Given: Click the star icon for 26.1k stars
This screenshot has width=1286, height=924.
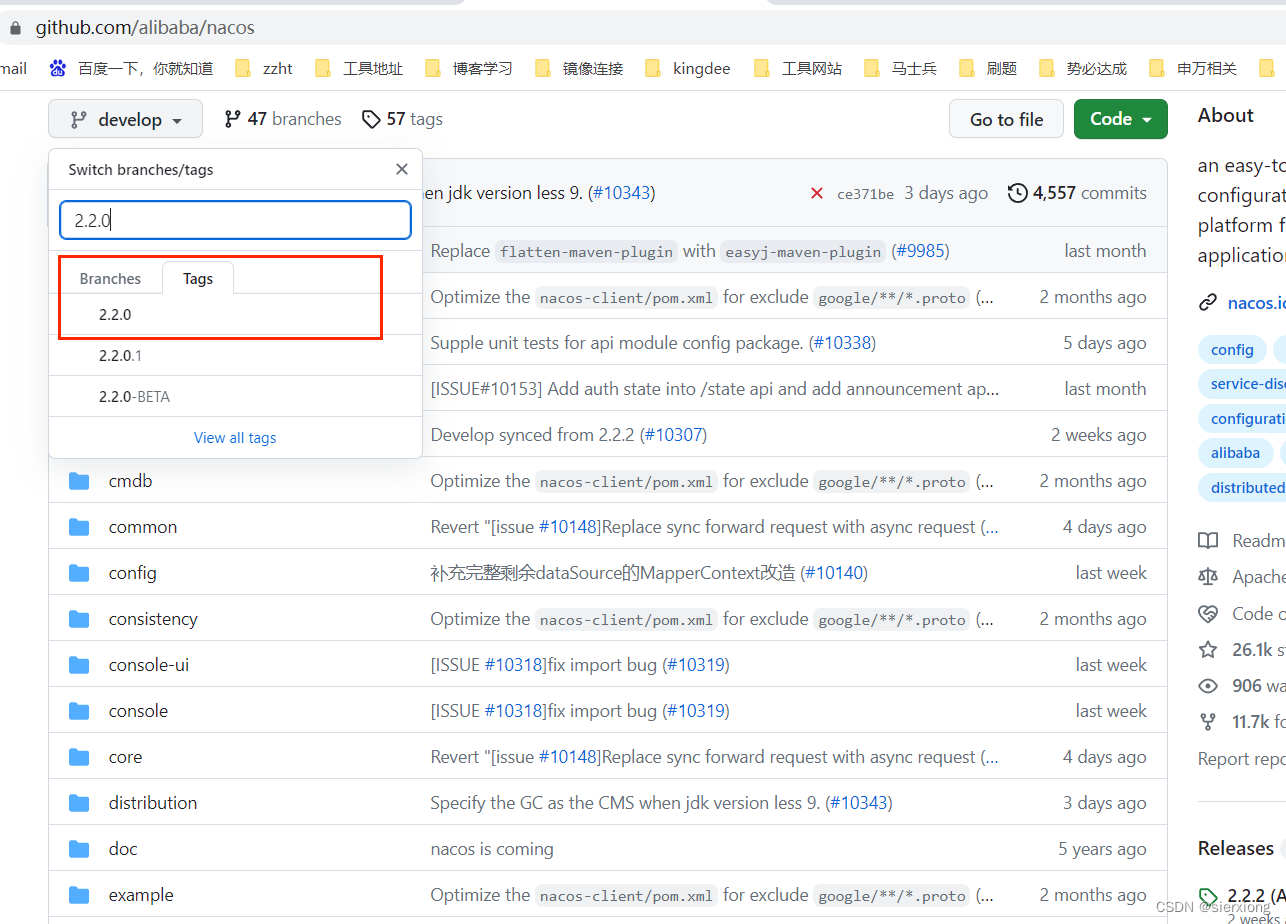Looking at the screenshot, I should coord(1208,650).
